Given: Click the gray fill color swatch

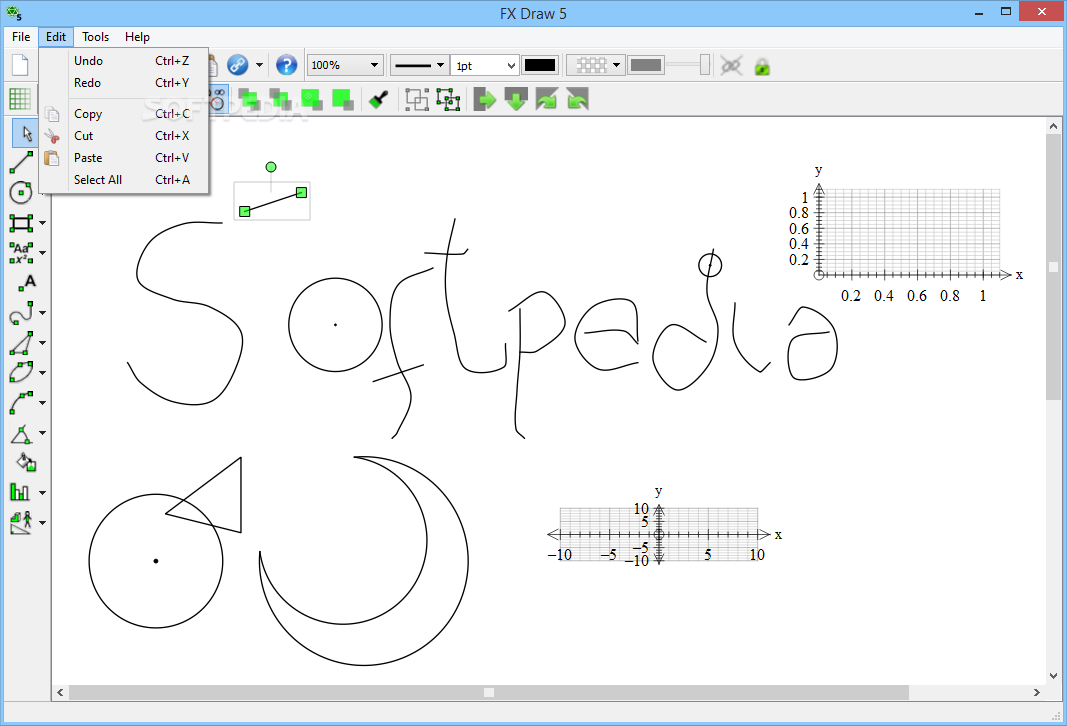Looking at the screenshot, I should (x=646, y=65).
